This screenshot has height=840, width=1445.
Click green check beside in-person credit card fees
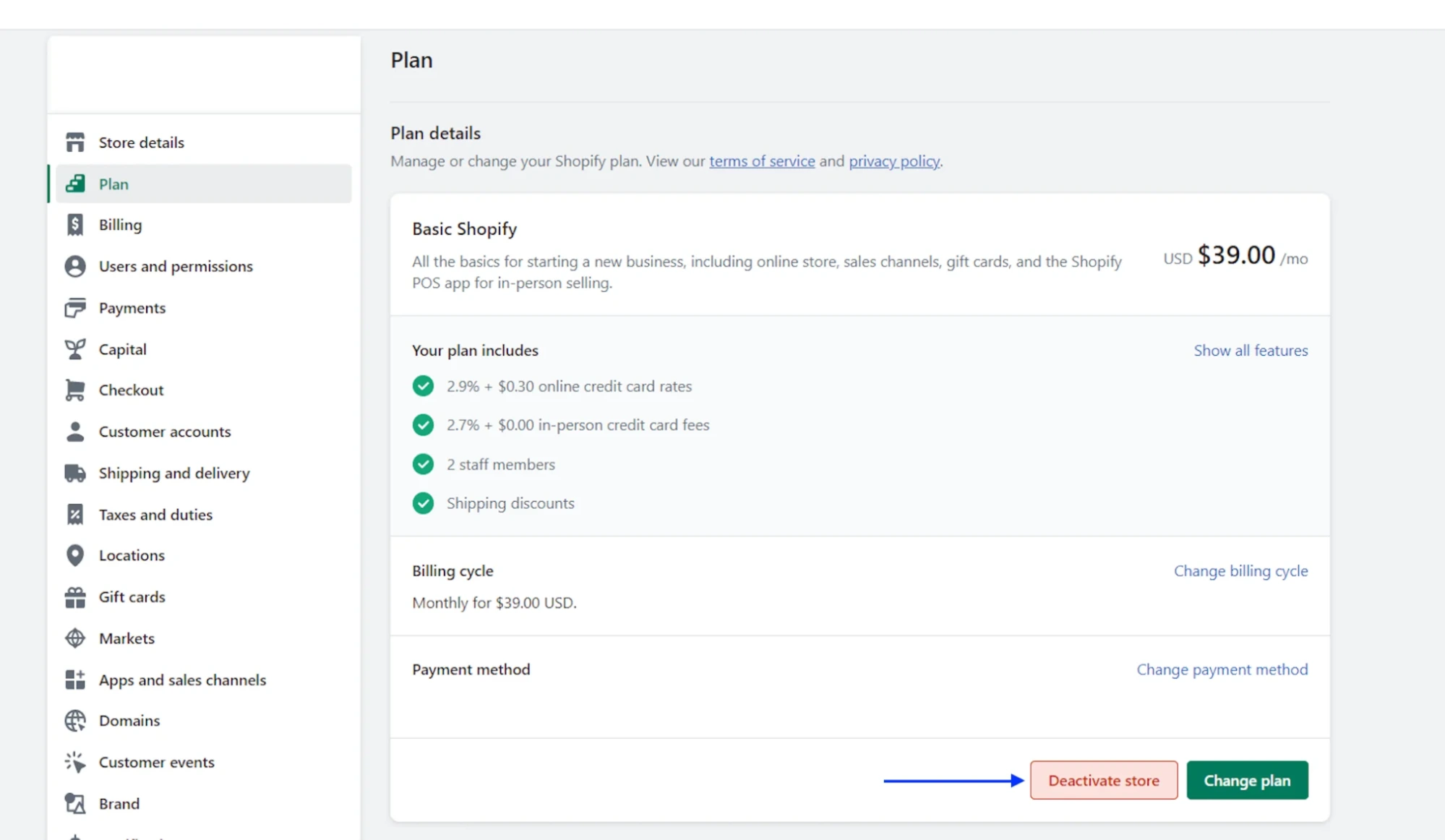pos(424,425)
